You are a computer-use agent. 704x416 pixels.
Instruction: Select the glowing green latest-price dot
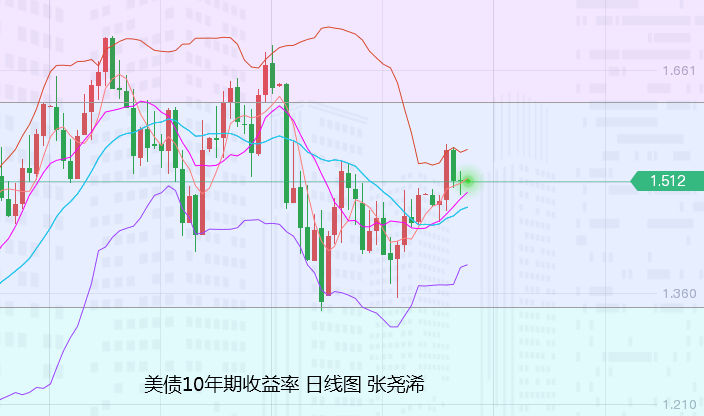click(x=468, y=181)
